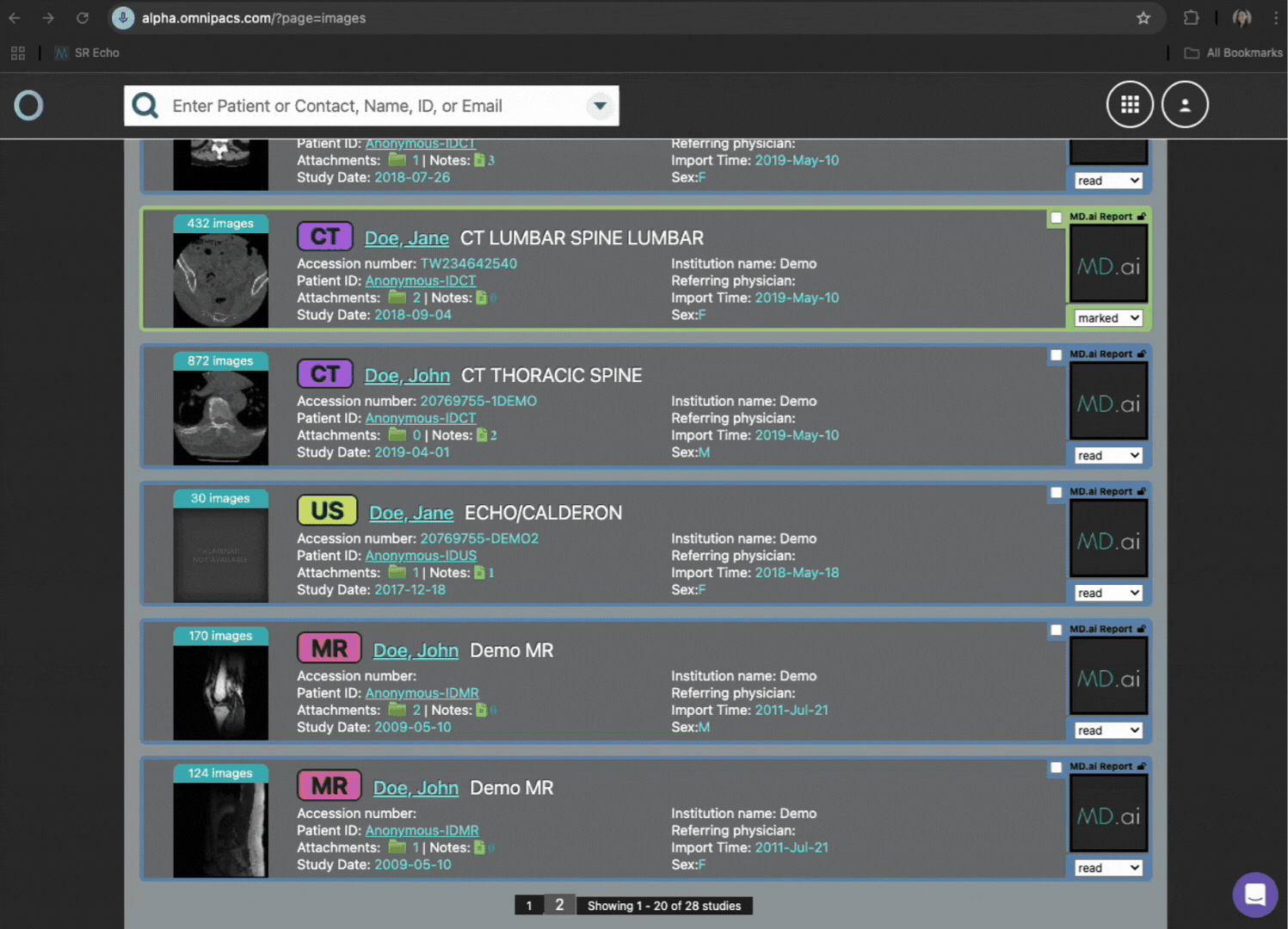Screen dimensions: 1288x929
Task: Open the 872-image CT thumbnail
Action: [x=220, y=410]
